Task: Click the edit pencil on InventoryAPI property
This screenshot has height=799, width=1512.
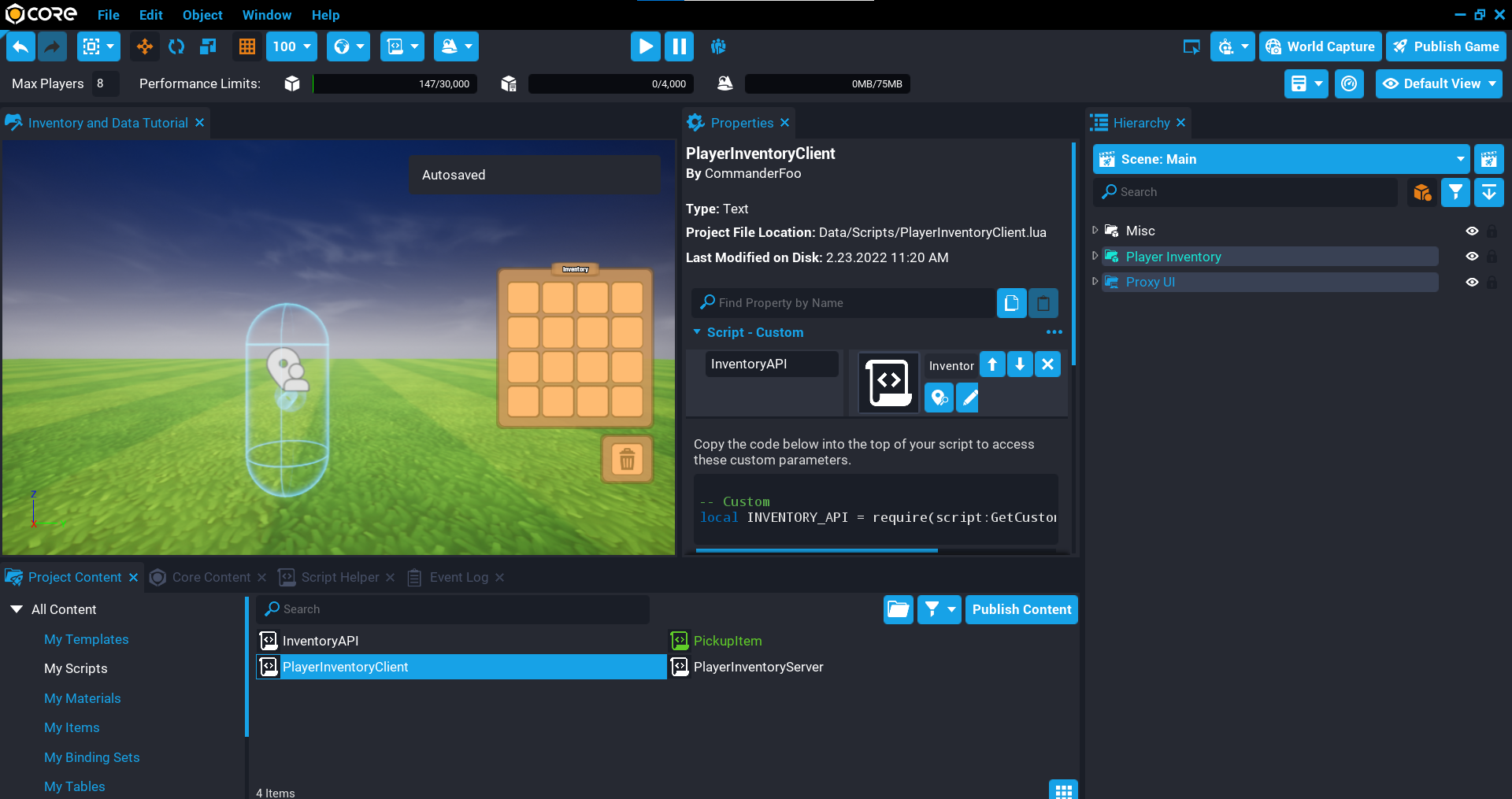Action: pyautogui.click(x=970, y=398)
